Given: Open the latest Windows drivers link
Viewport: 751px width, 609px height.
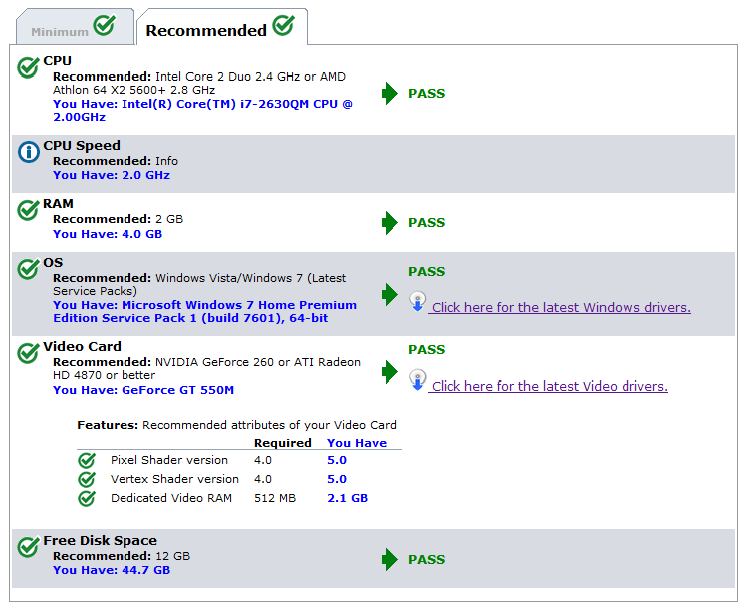Looking at the screenshot, I should (561, 307).
